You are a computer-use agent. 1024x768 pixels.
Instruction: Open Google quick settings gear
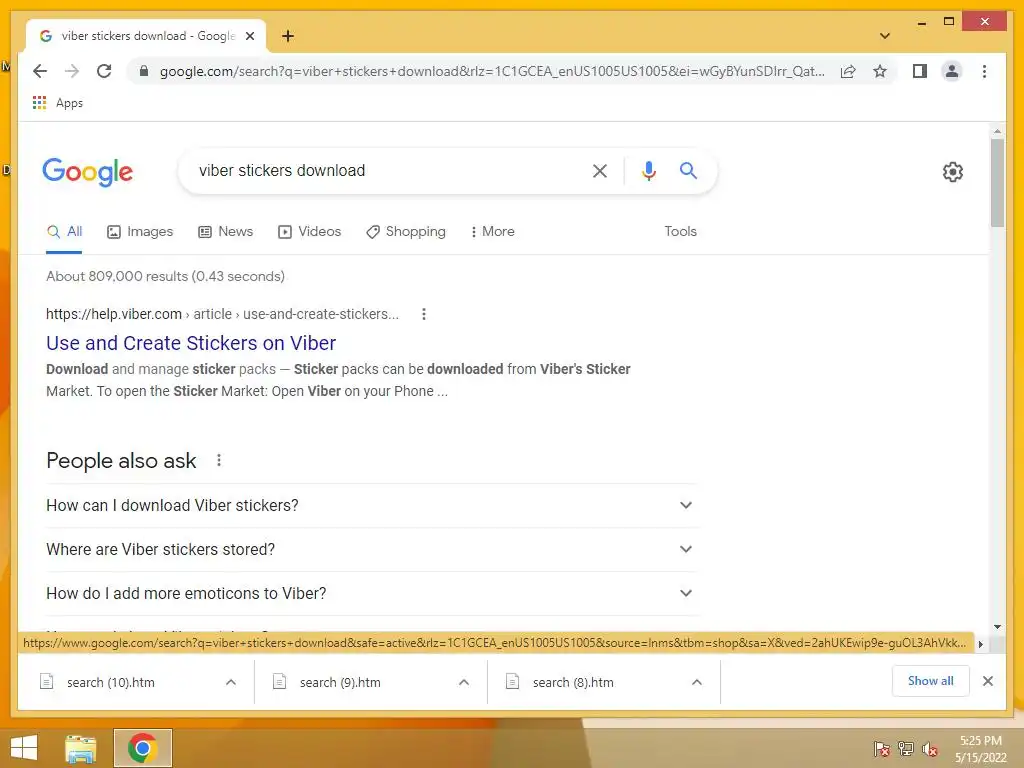[953, 172]
